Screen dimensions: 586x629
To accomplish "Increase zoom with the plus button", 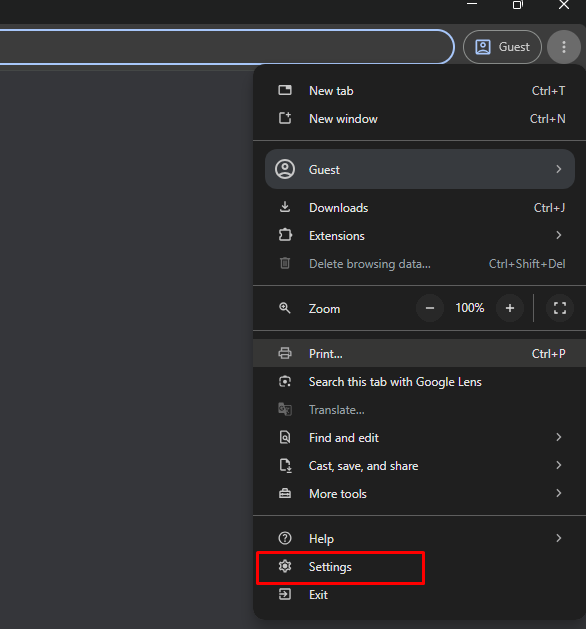I will [x=510, y=308].
